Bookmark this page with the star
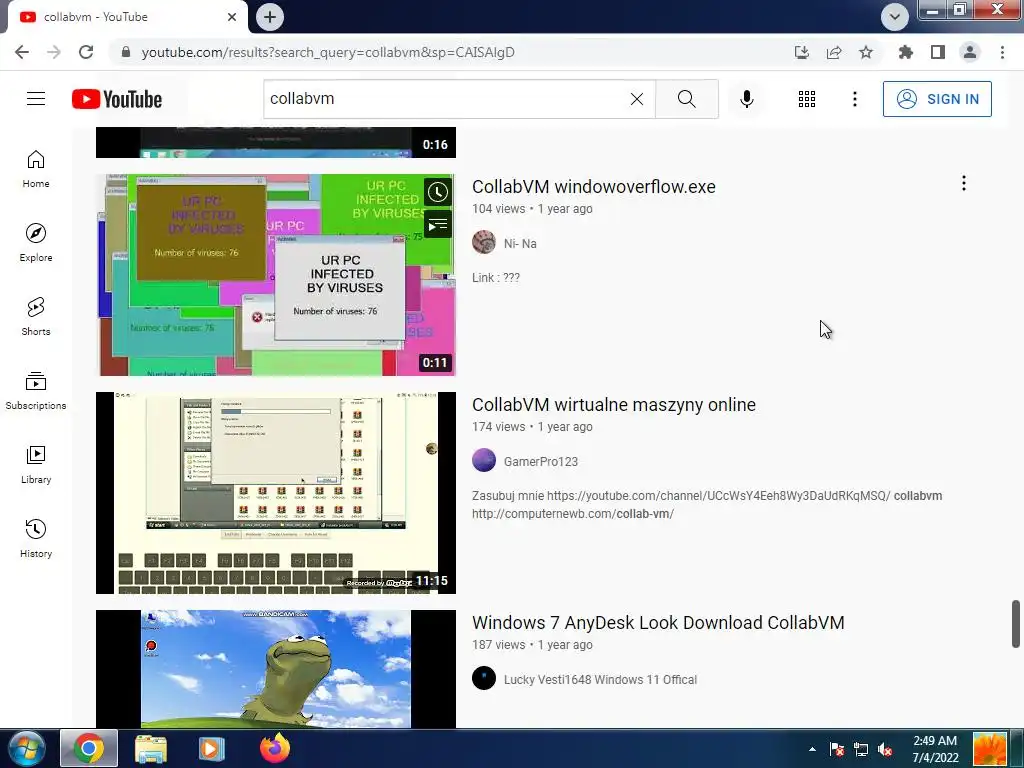Screen dimensions: 1024x768 click(866, 52)
